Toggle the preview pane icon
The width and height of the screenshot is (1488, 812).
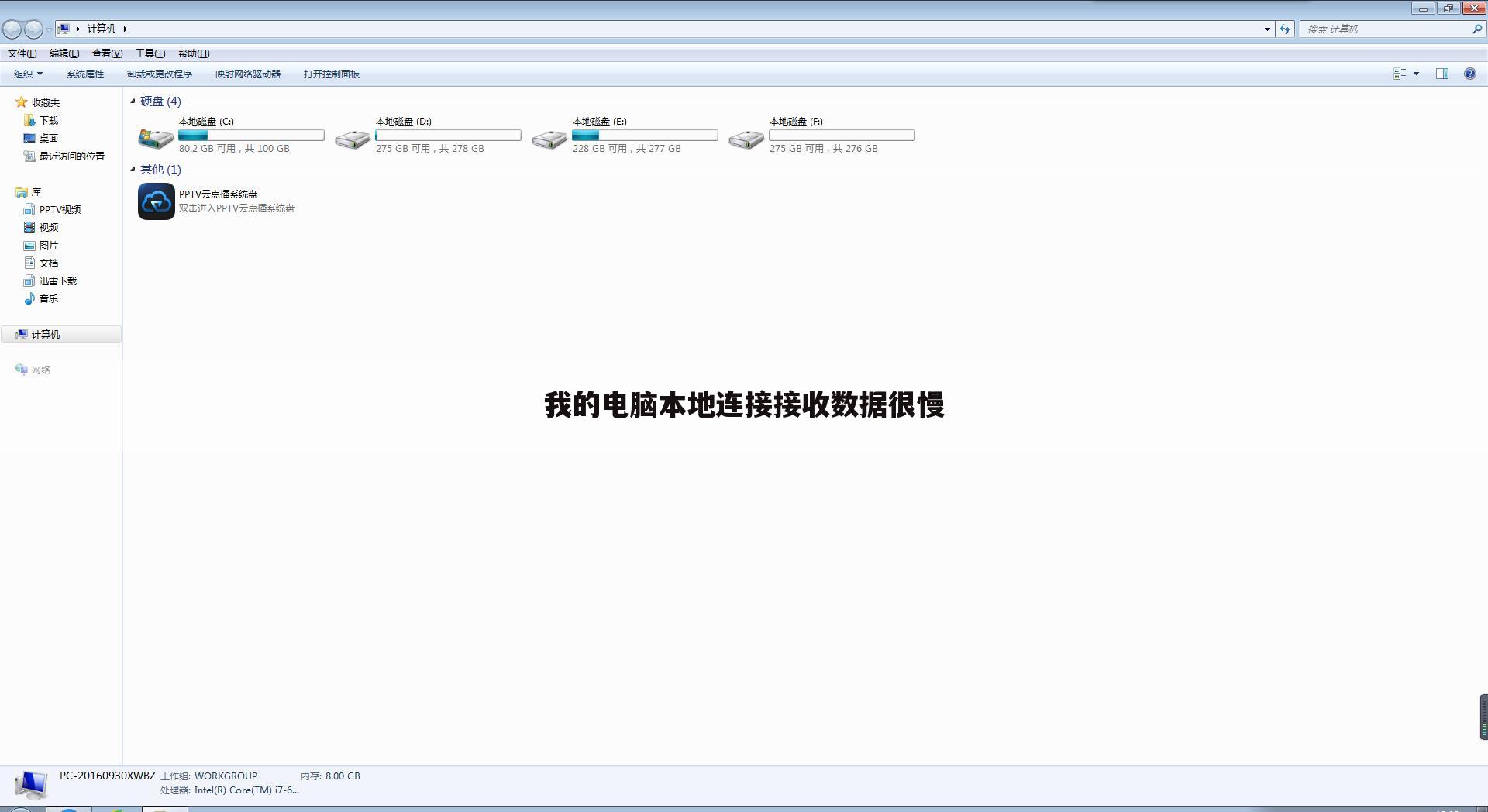pyautogui.click(x=1442, y=74)
